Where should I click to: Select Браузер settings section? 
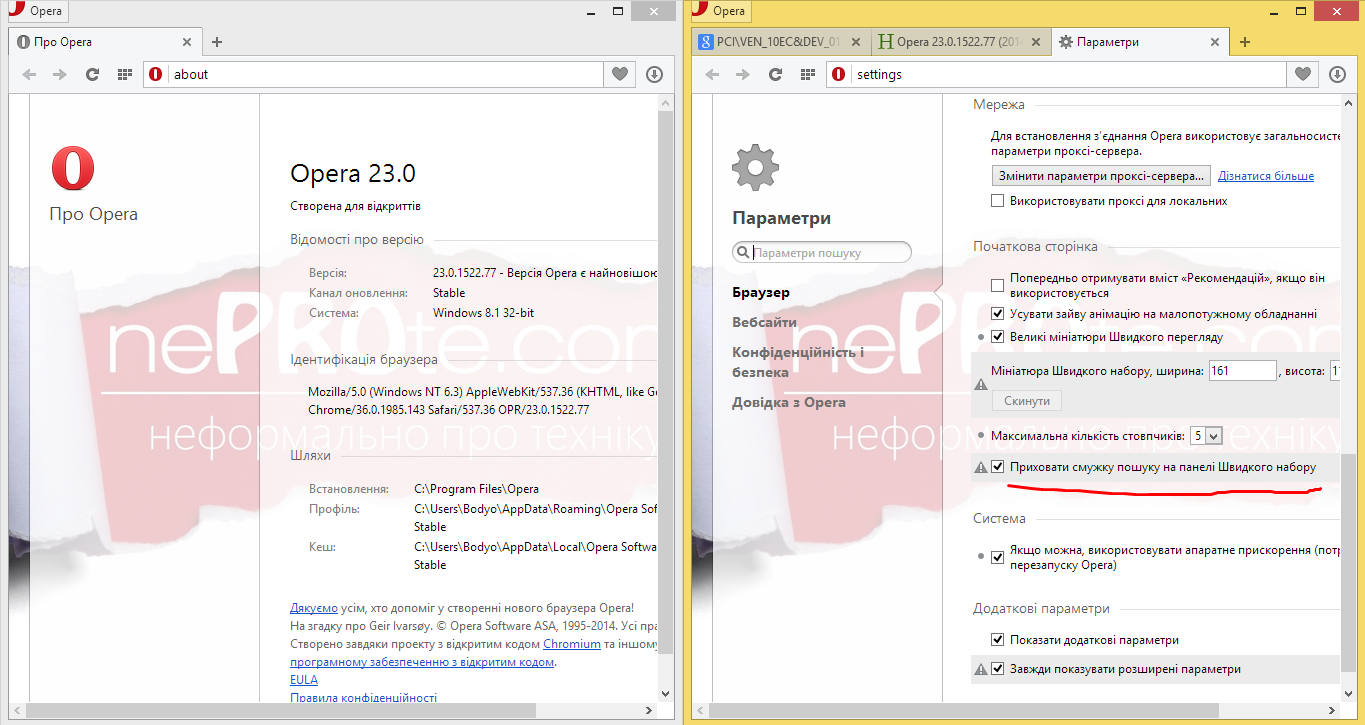tap(761, 292)
